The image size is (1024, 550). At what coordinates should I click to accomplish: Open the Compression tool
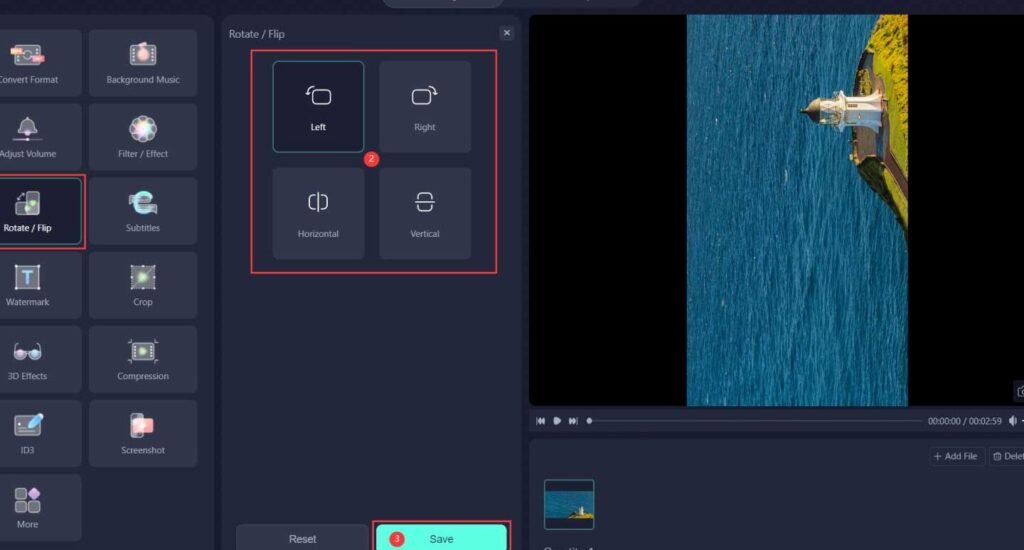pos(143,359)
